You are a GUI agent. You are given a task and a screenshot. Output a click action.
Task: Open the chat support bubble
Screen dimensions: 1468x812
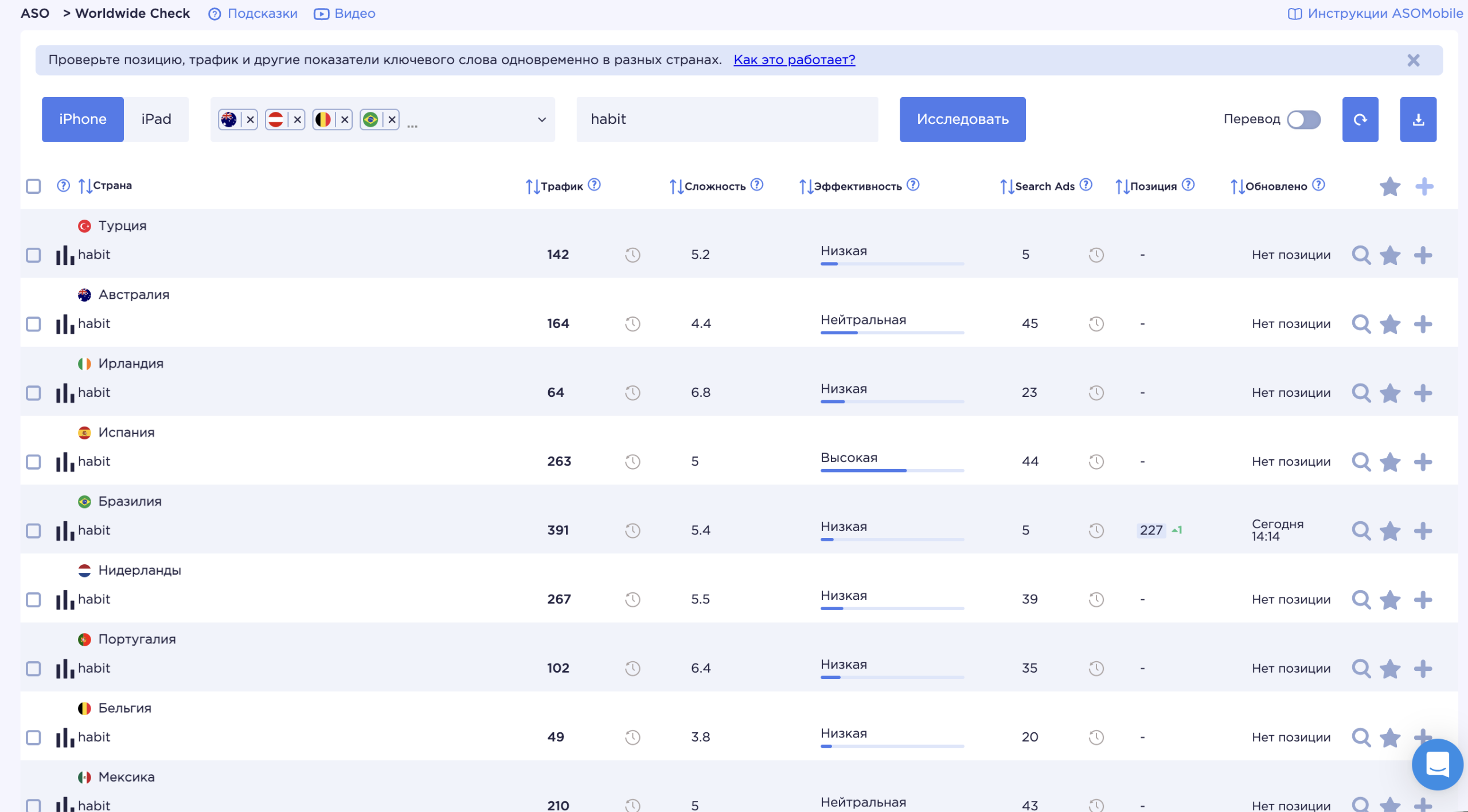pyautogui.click(x=1437, y=764)
